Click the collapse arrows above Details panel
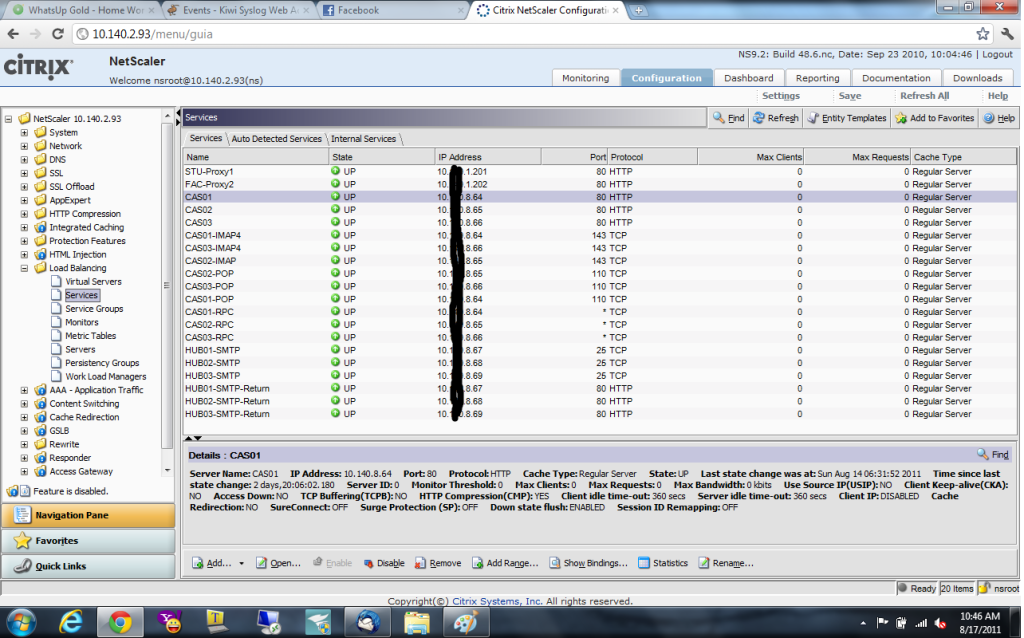Viewport: 1024px width, 638px height. (x=193, y=438)
